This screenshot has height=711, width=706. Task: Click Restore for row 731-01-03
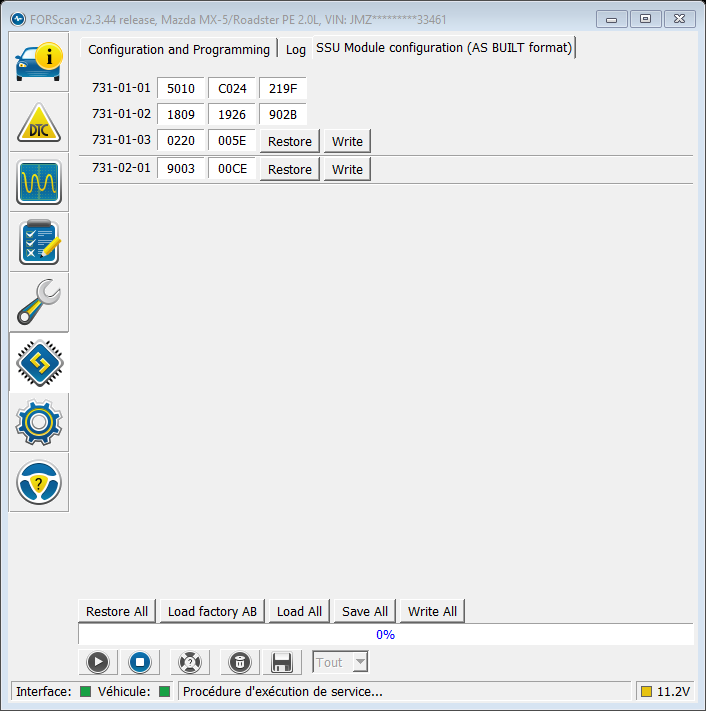(290, 141)
